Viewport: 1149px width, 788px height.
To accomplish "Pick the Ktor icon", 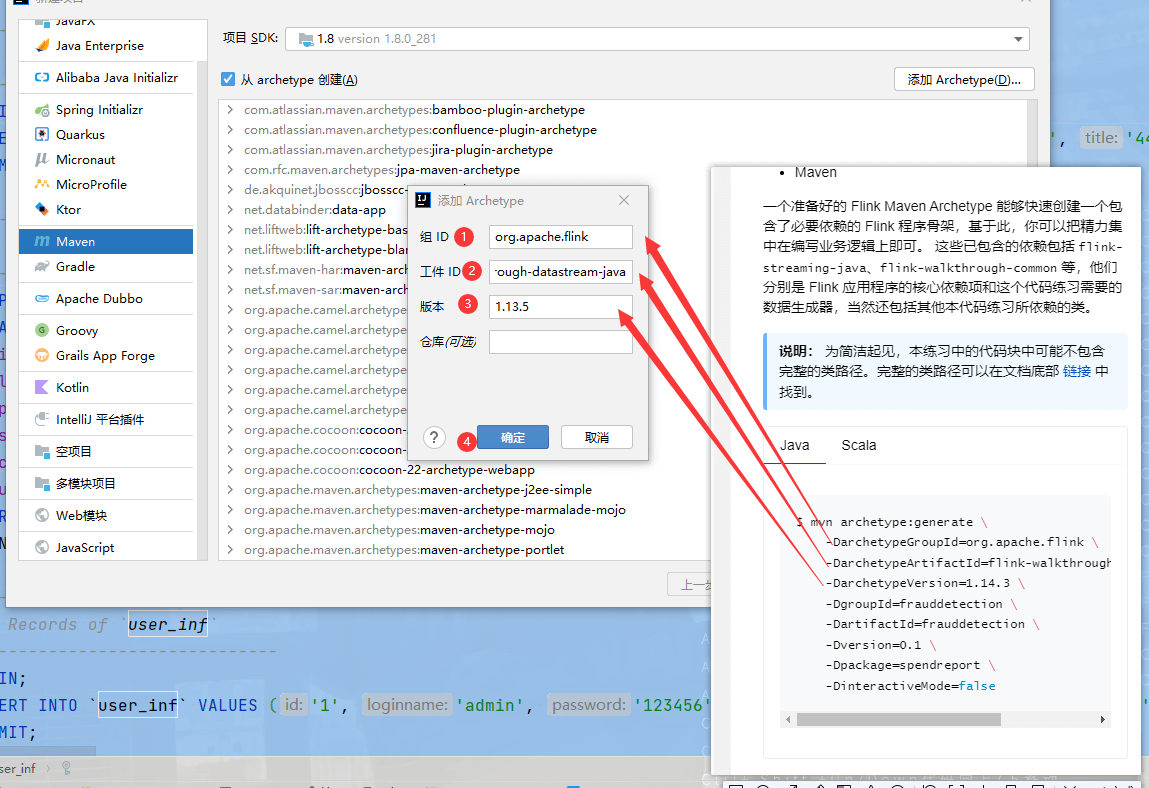I will pyautogui.click(x=42, y=210).
